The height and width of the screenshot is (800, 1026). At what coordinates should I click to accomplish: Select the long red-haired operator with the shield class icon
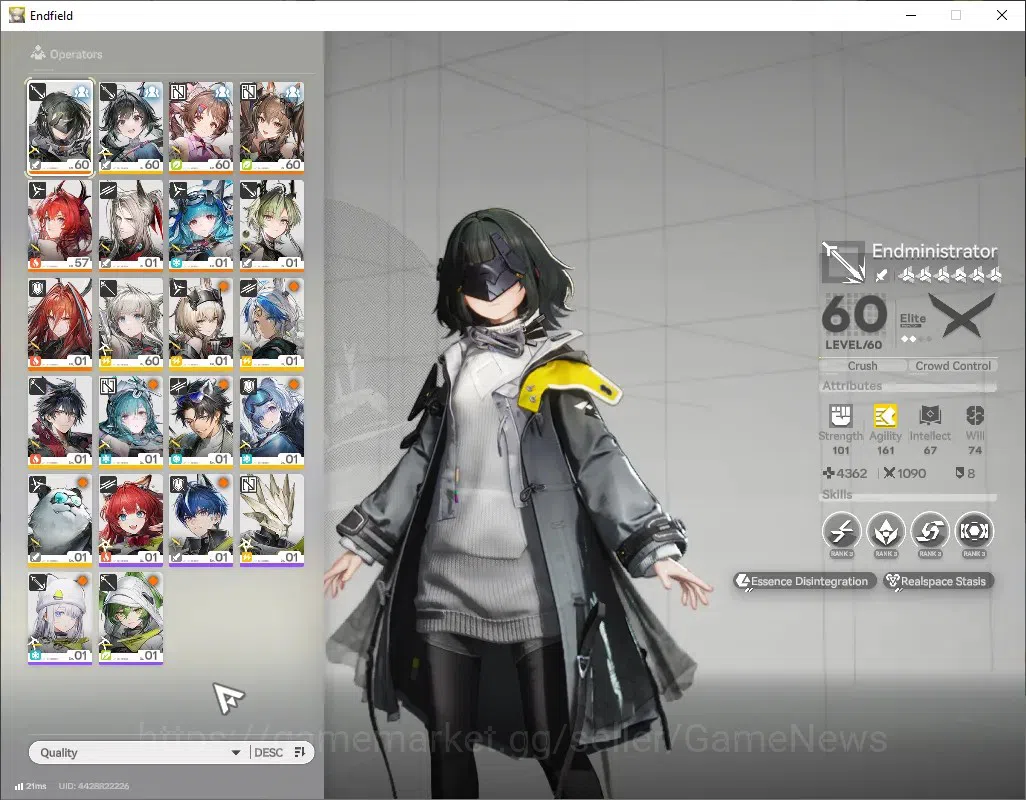pos(60,324)
